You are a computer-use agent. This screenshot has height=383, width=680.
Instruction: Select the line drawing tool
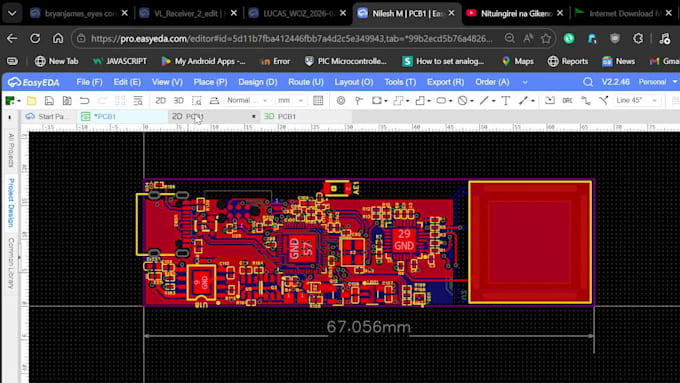click(484, 101)
